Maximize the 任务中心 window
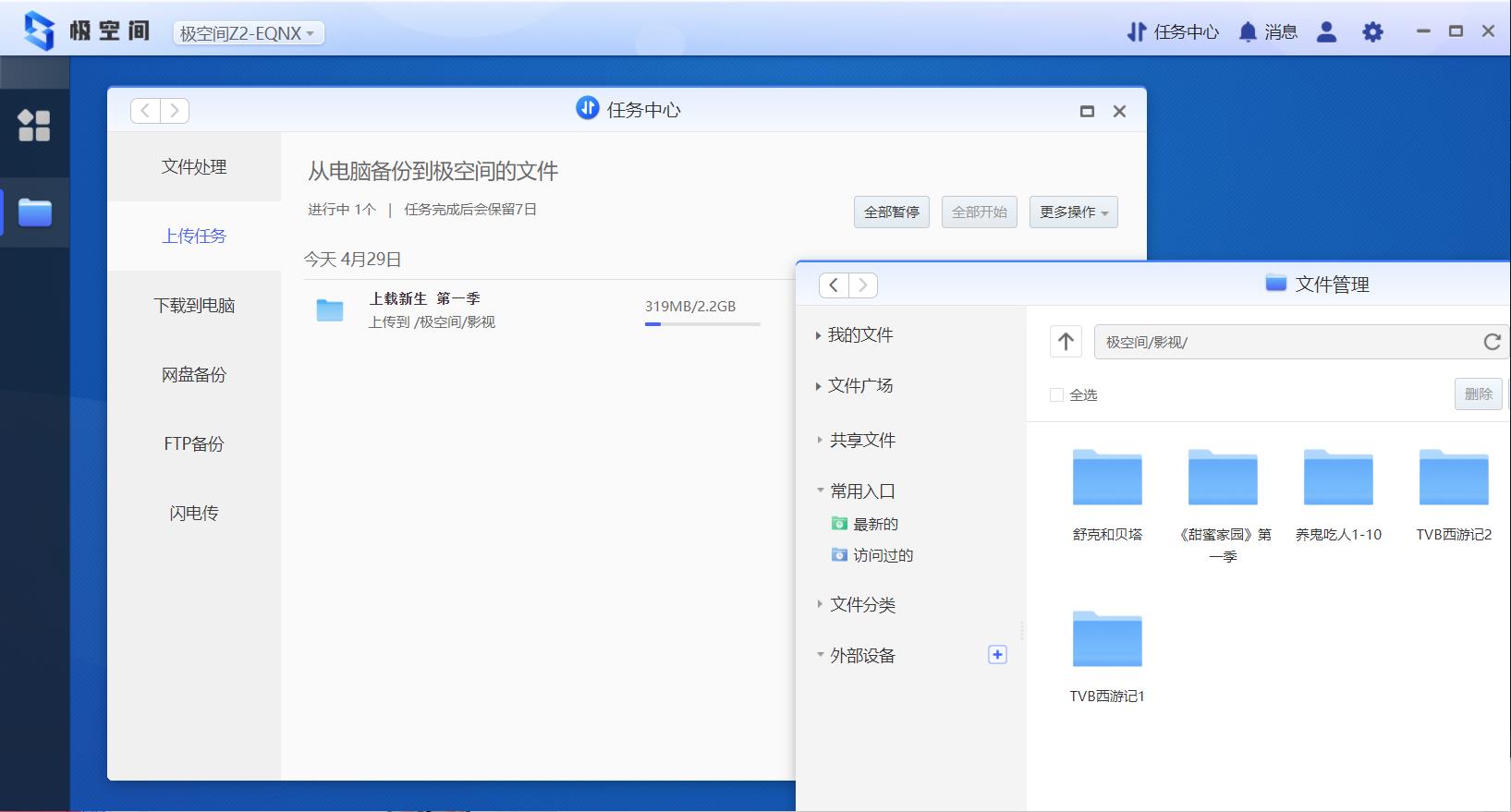 (1087, 111)
